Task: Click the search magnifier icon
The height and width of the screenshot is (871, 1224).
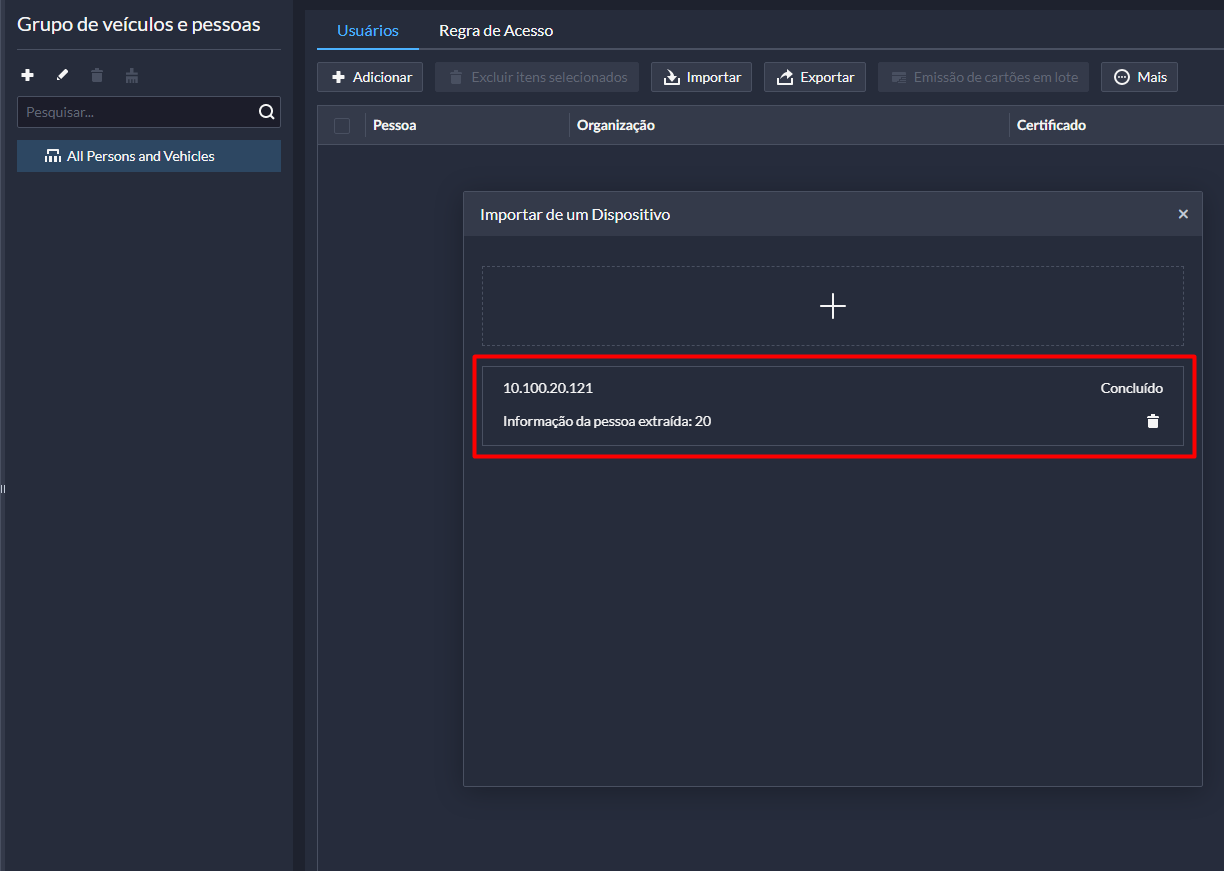Action: pyautogui.click(x=266, y=112)
